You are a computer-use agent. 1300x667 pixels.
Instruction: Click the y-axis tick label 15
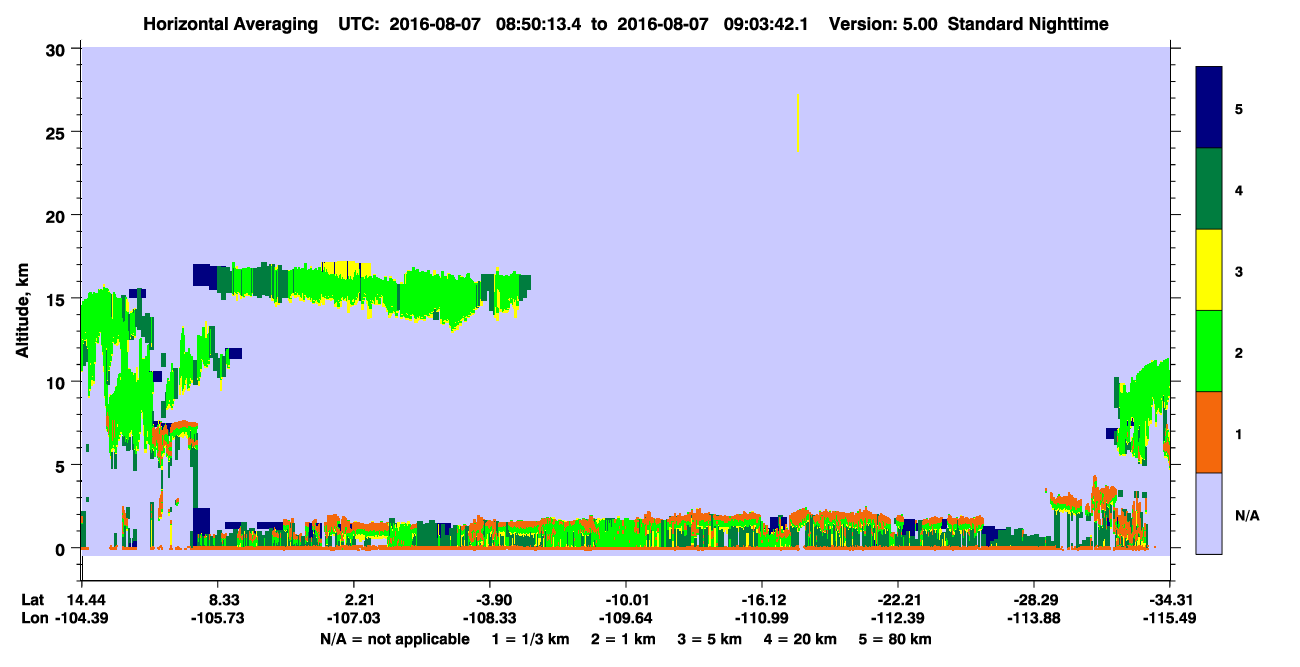click(58, 299)
